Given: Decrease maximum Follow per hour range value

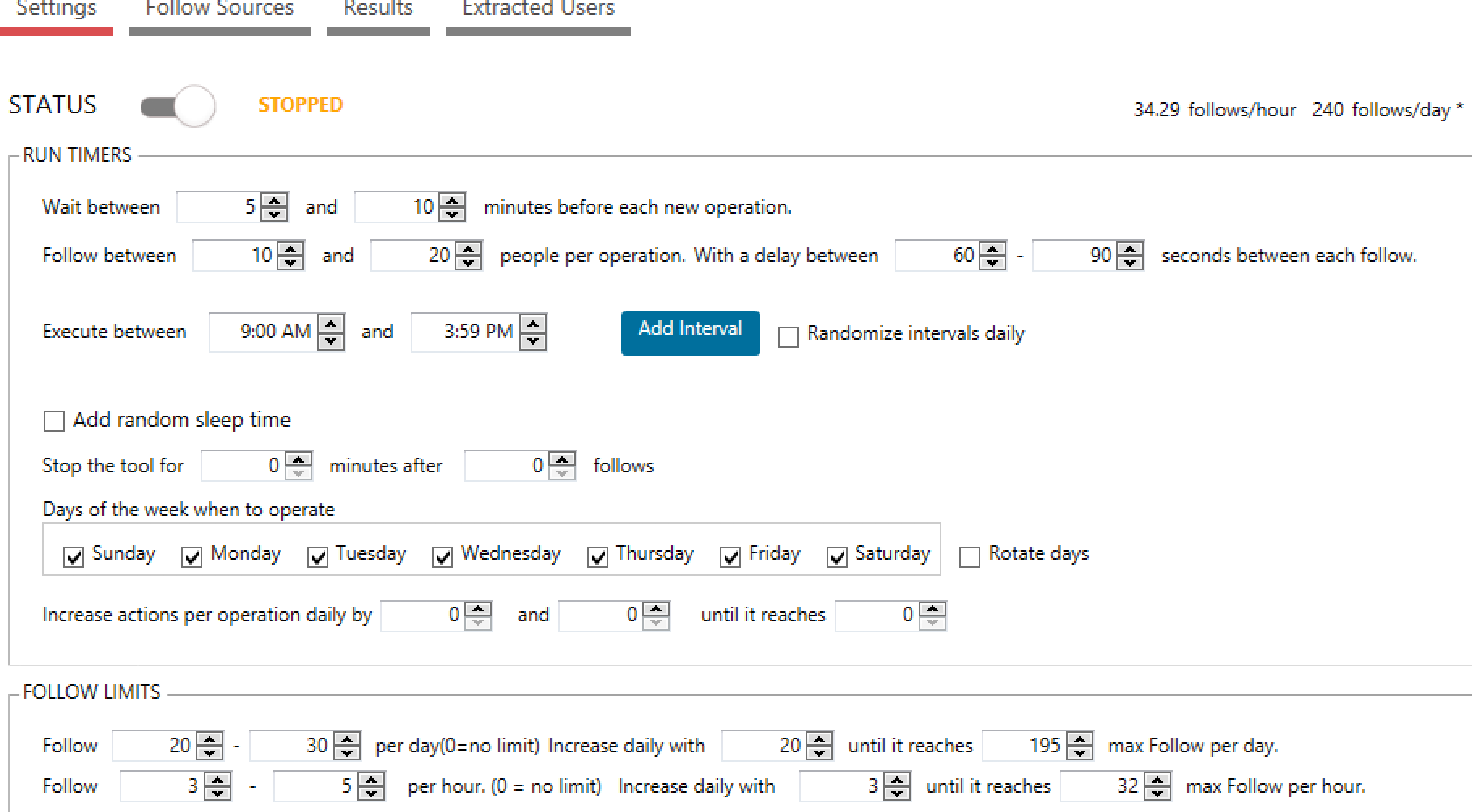Looking at the screenshot, I should click(371, 793).
